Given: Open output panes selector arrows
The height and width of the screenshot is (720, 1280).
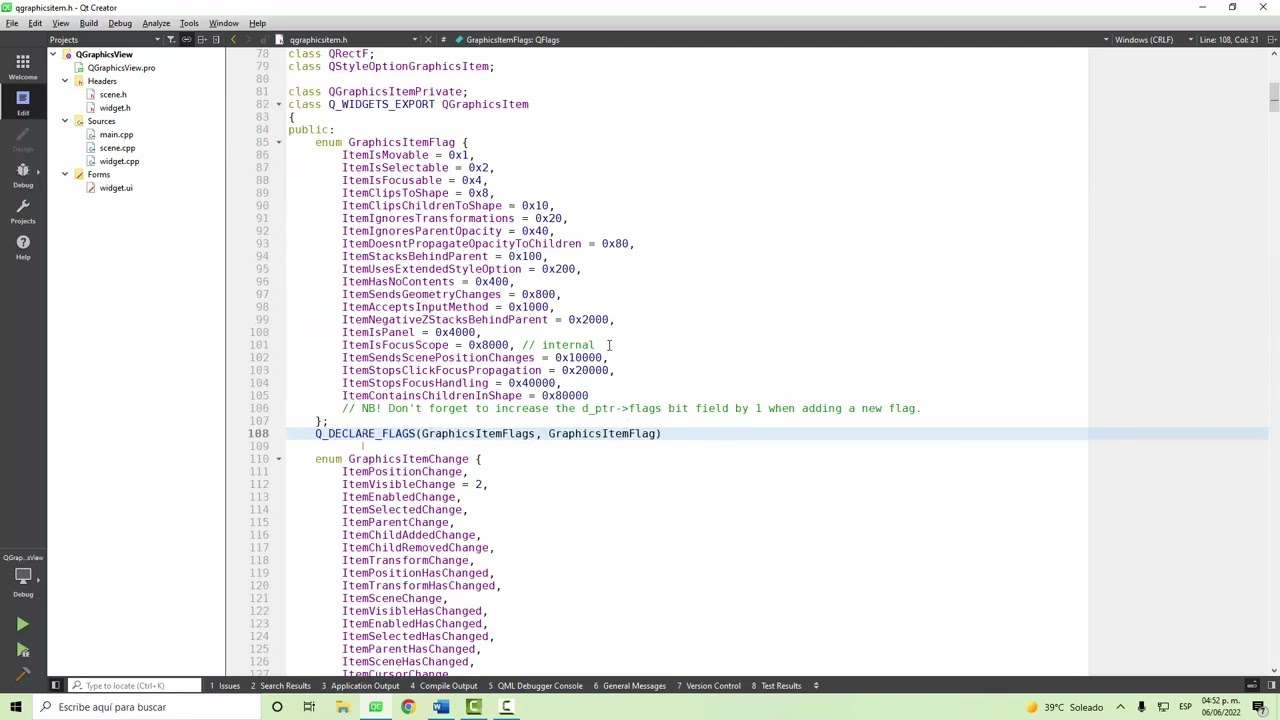Looking at the screenshot, I should coord(816,686).
